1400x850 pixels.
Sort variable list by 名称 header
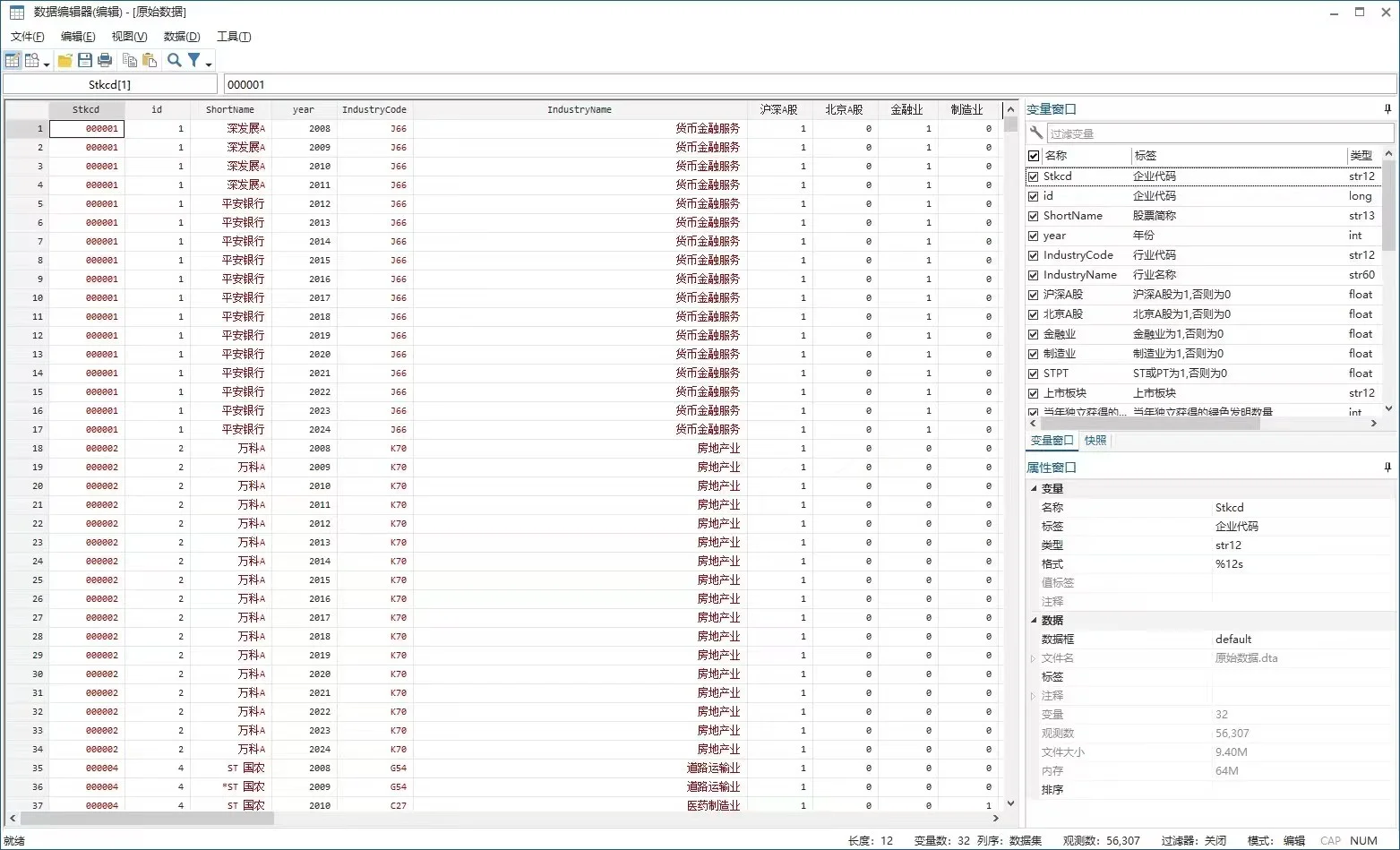pyautogui.click(x=1087, y=156)
